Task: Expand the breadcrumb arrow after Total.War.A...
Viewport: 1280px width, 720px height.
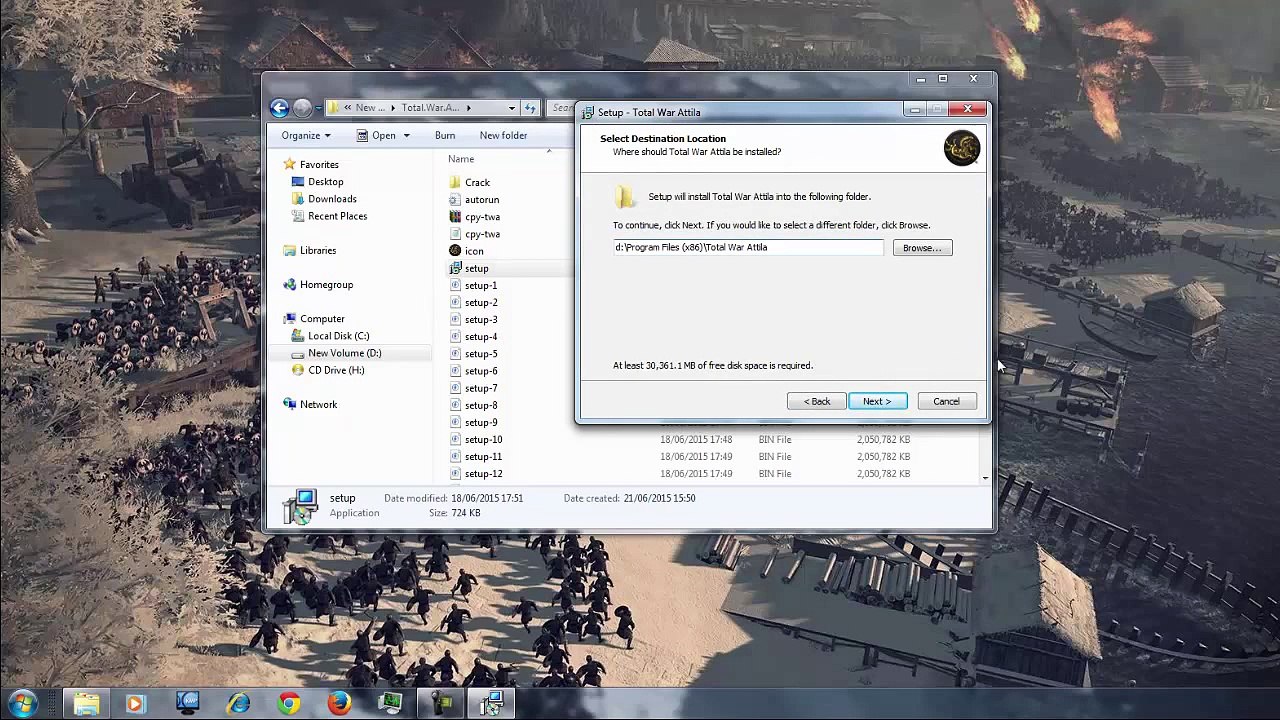Action: pyautogui.click(x=467, y=108)
